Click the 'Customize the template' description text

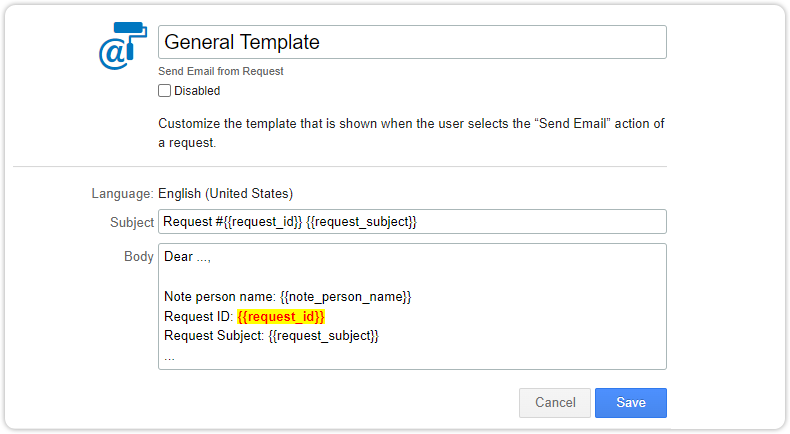coord(411,133)
